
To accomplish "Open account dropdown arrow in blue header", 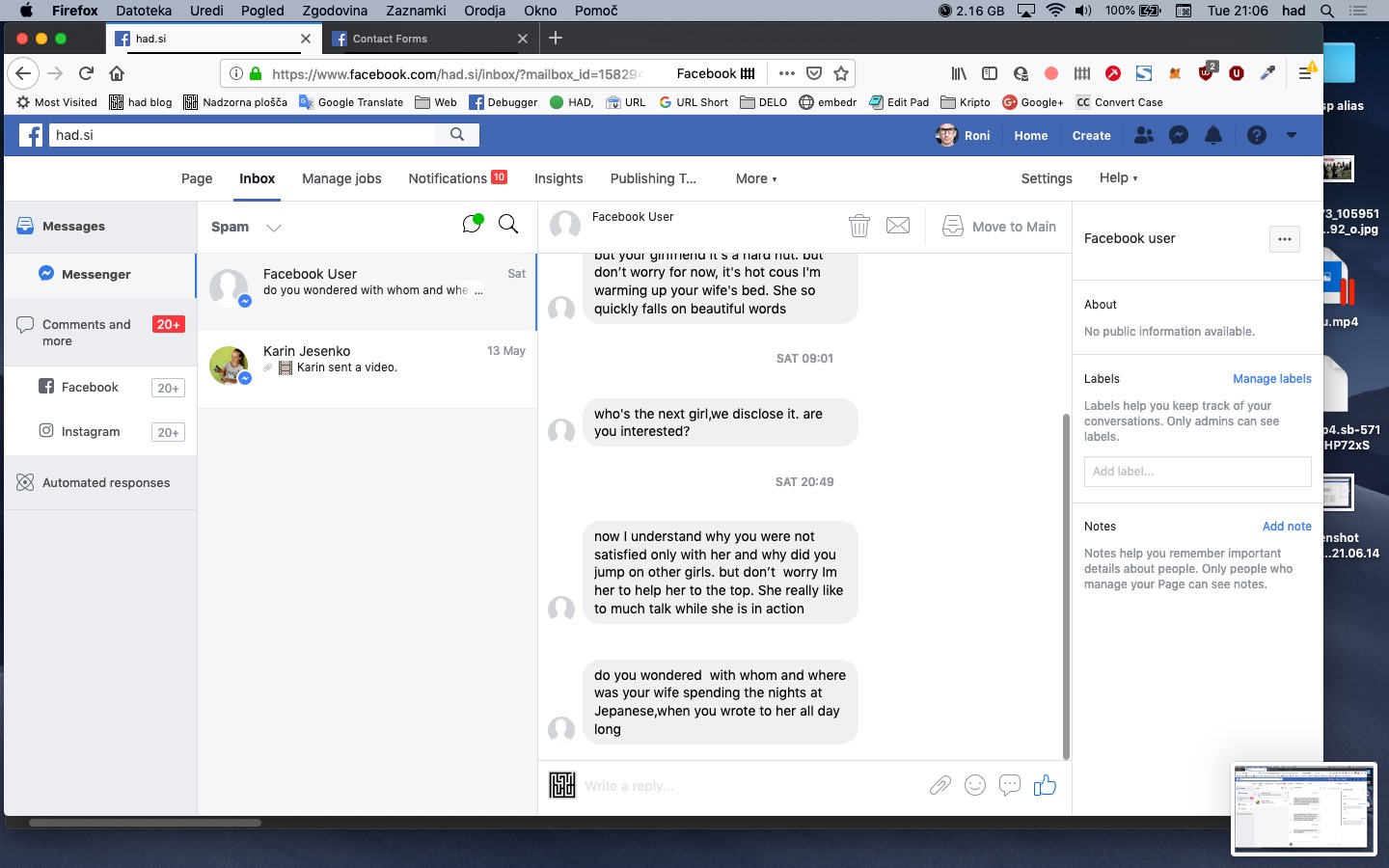I will coord(1292,136).
